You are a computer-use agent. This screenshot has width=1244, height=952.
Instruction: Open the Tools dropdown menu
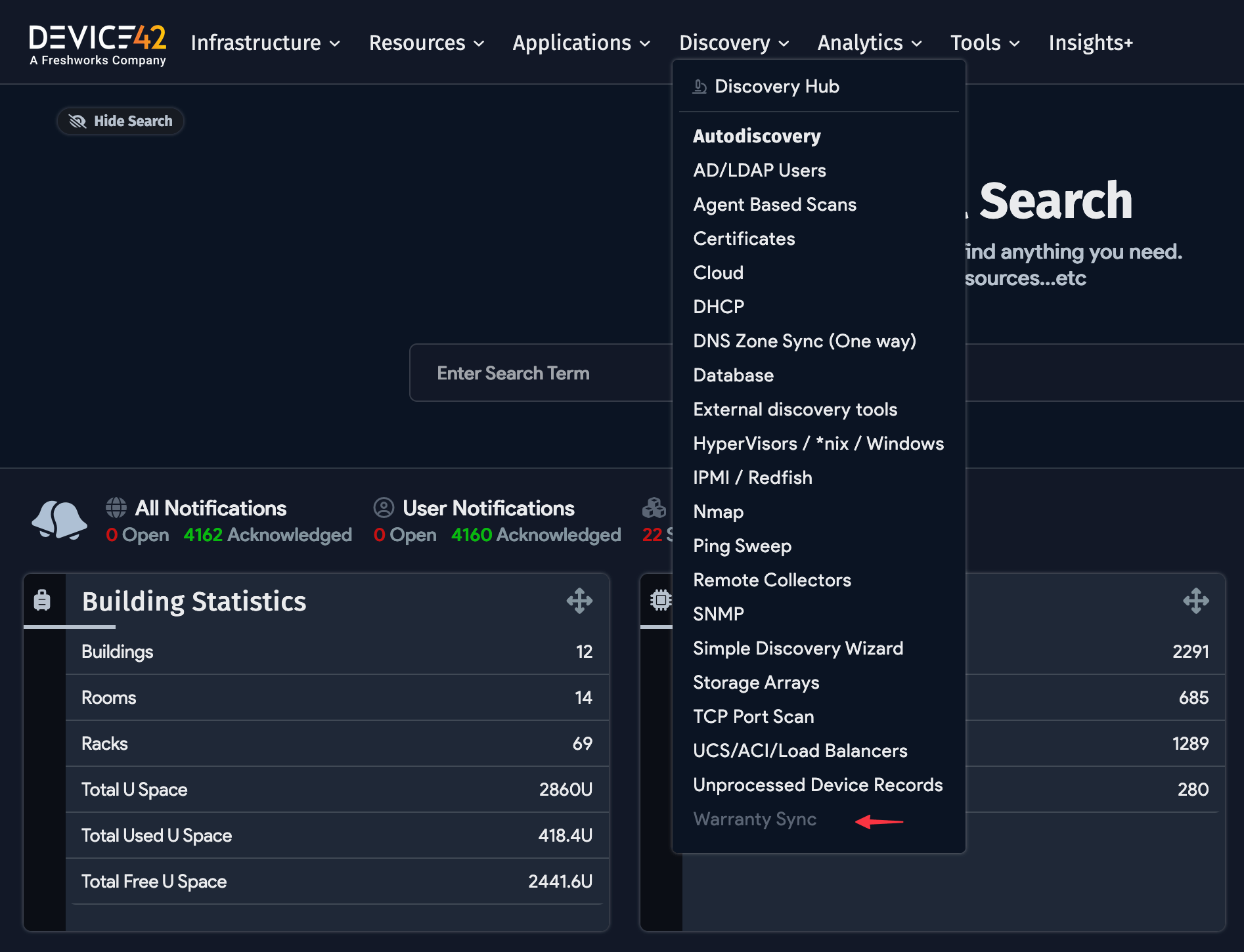(985, 43)
